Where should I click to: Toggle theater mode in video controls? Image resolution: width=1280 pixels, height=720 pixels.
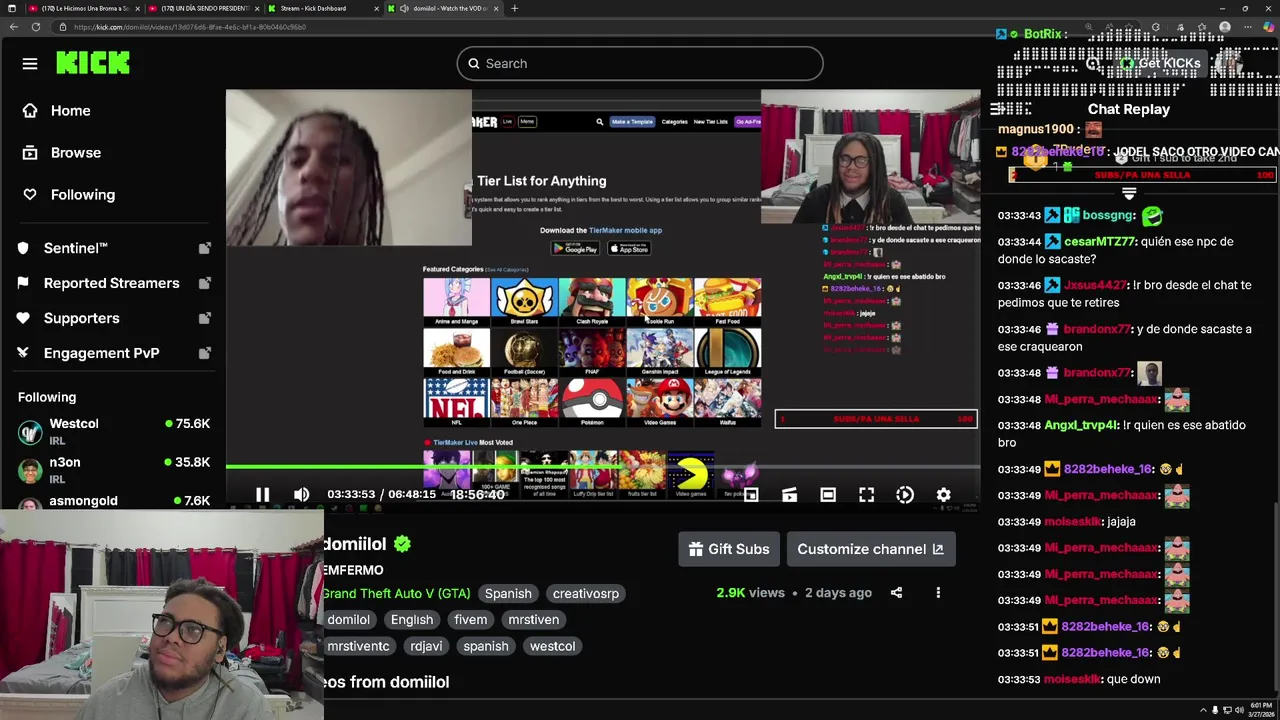(828, 495)
